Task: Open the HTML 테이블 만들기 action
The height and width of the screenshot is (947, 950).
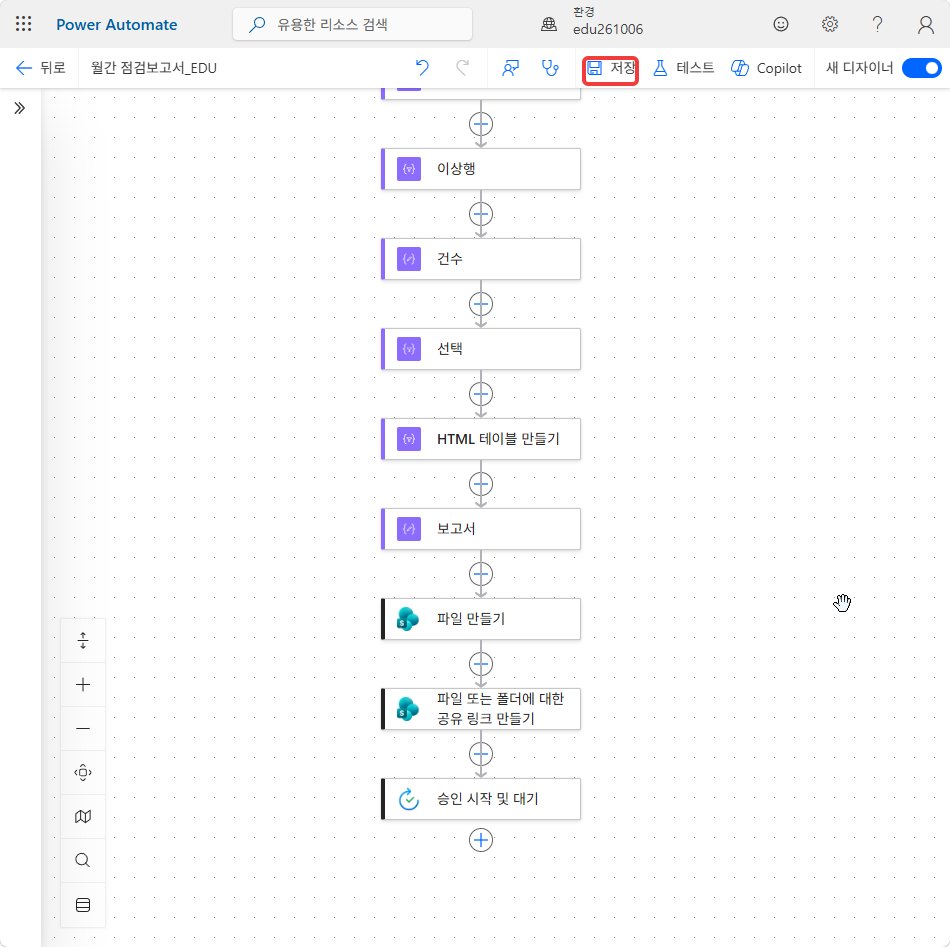Action: pos(481,439)
